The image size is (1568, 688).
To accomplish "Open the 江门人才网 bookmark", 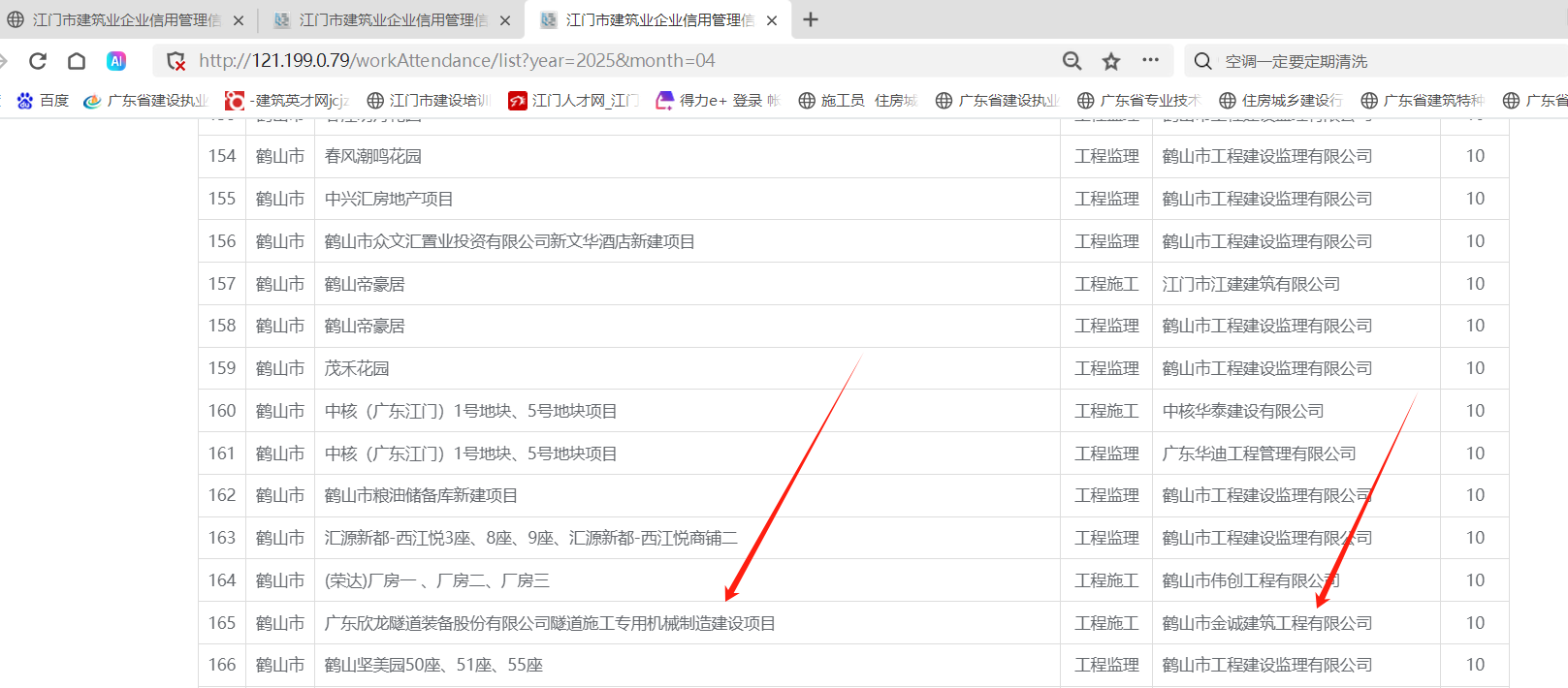I will click(x=574, y=100).
